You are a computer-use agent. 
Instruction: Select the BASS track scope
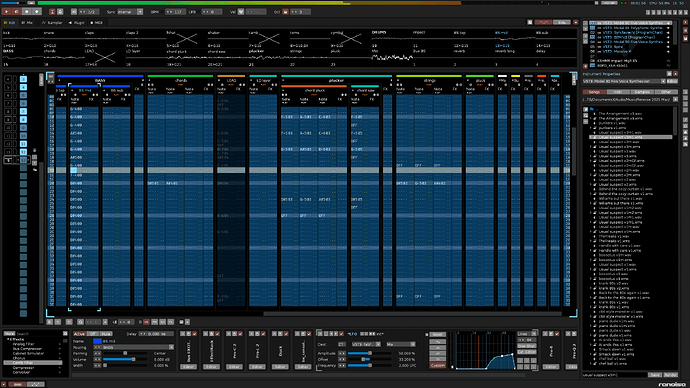pyautogui.click(x=22, y=58)
